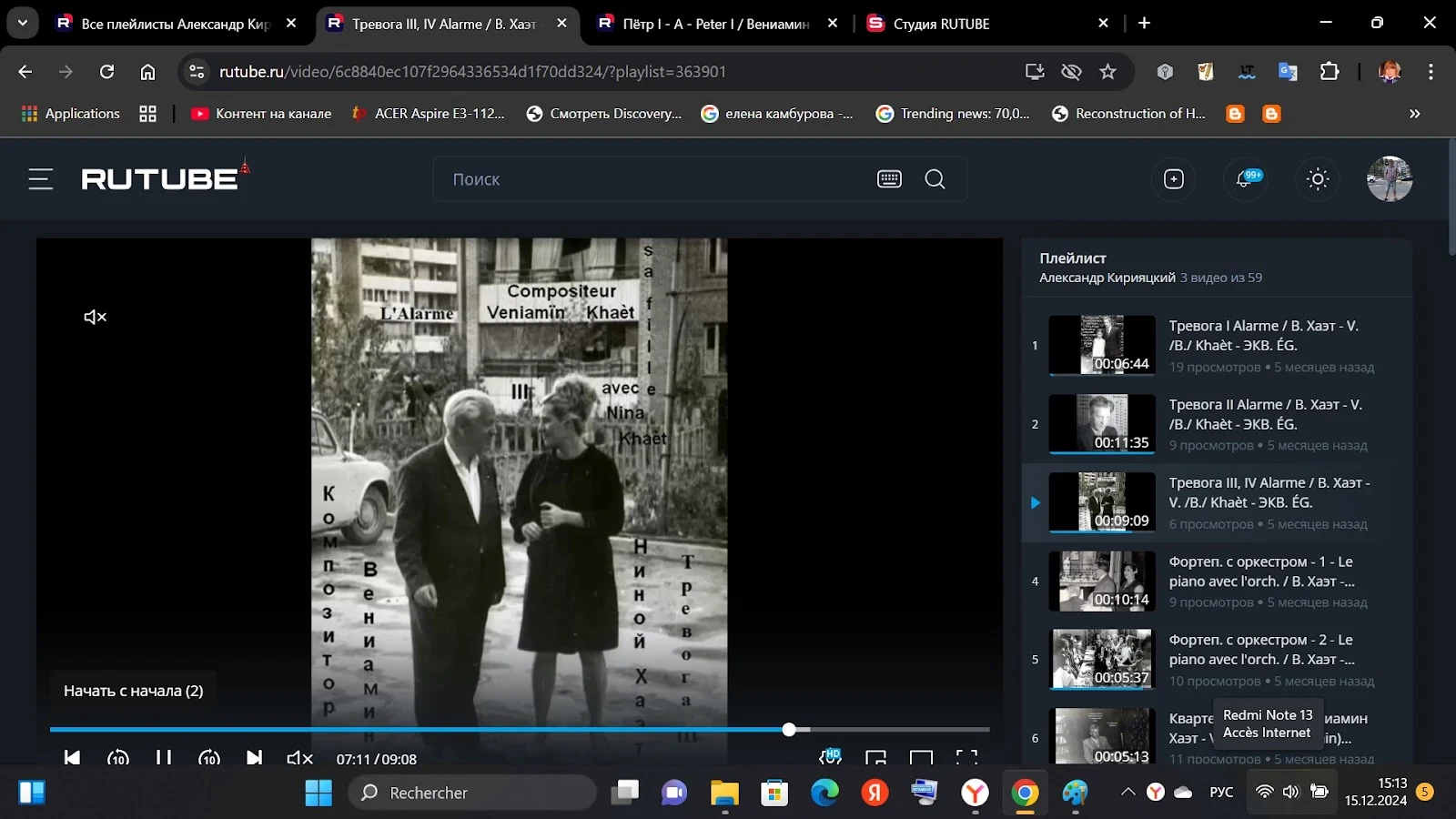Viewport: 1456px width, 819px height.
Task: Open the Тревога I Alarme video title
Action: click(1263, 335)
